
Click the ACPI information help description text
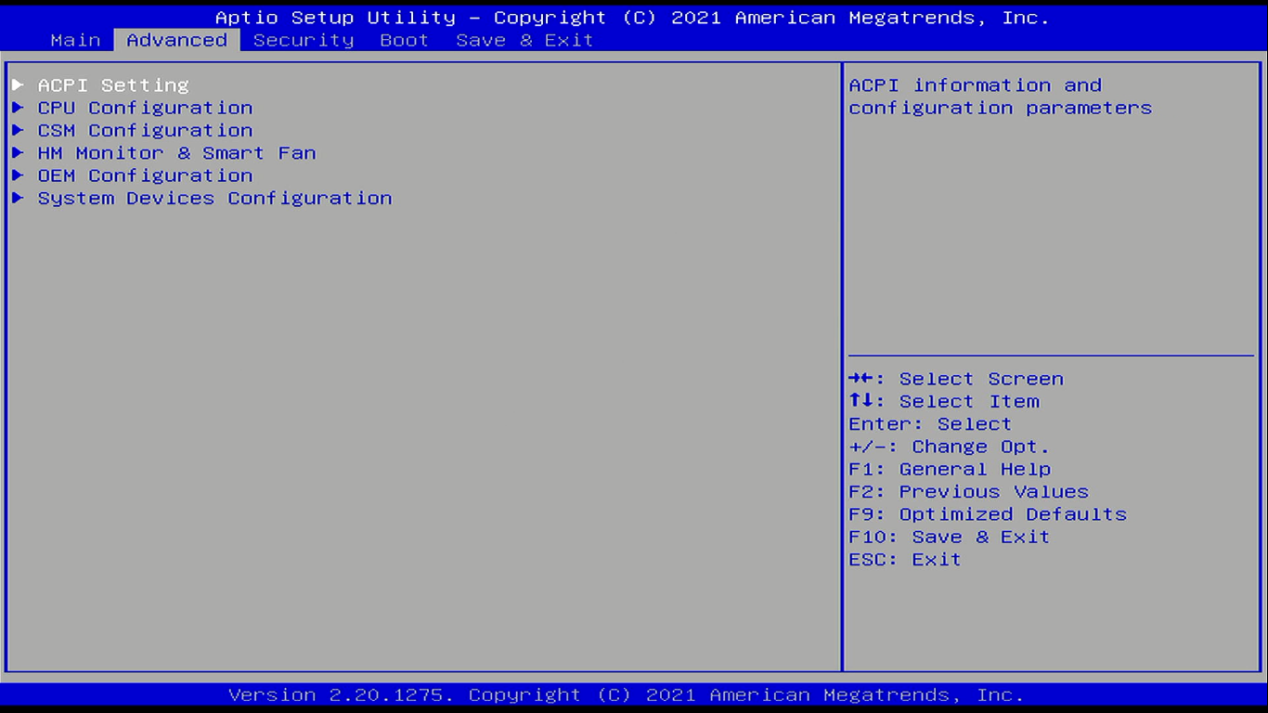(999, 97)
